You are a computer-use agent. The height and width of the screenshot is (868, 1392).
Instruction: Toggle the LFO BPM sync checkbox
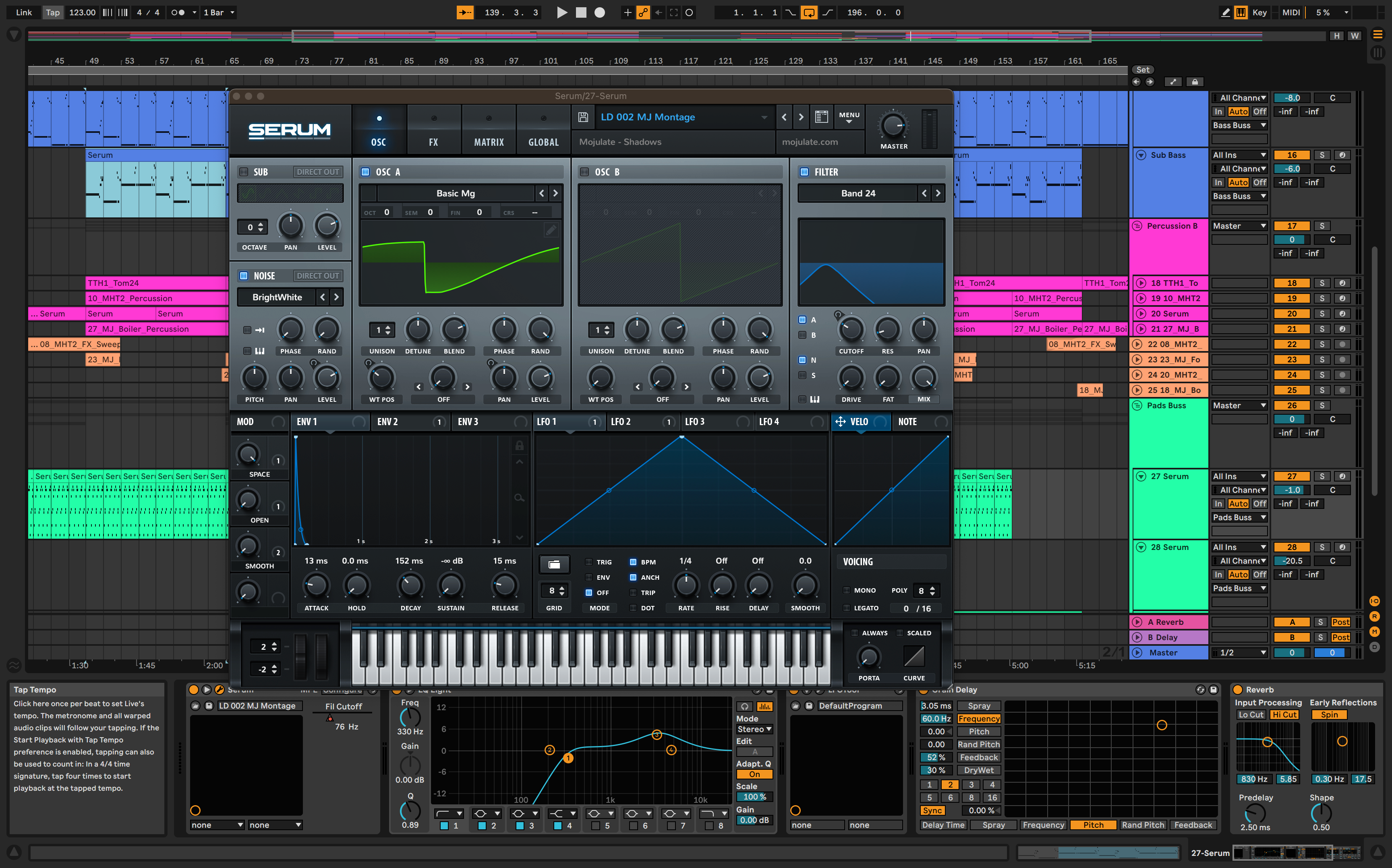[633, 562]
